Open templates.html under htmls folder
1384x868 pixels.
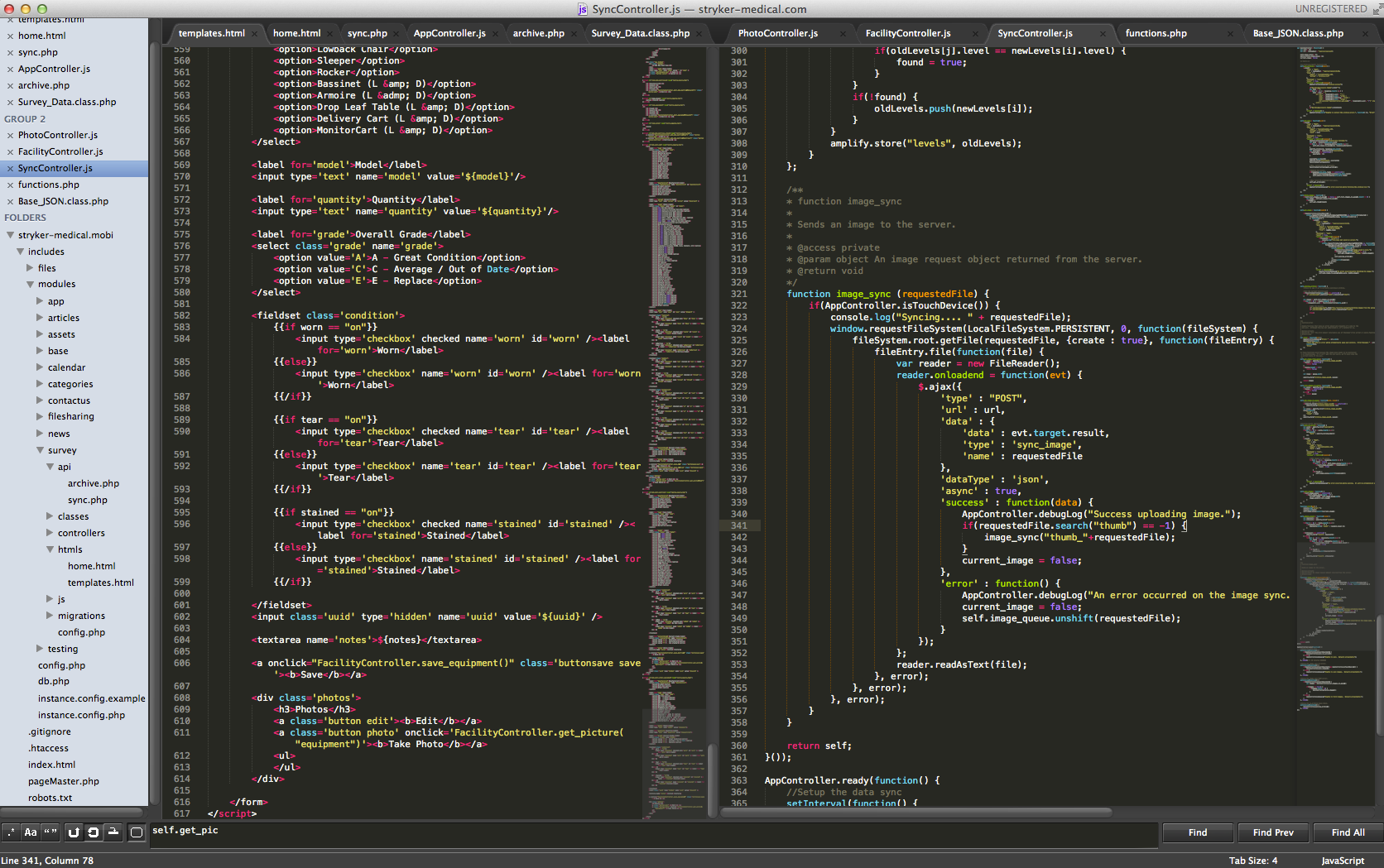tap(101, 583)
